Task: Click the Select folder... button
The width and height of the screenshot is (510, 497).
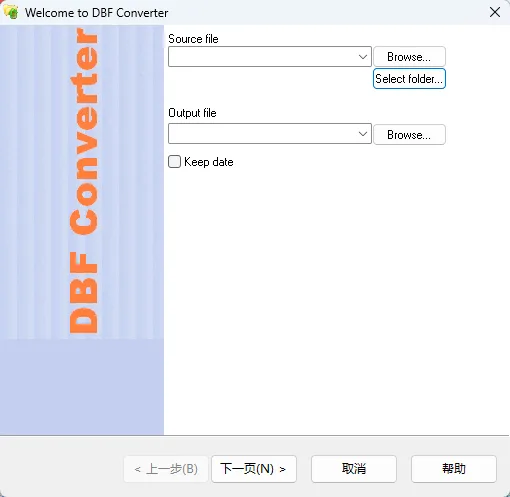Action: point(409,79)
